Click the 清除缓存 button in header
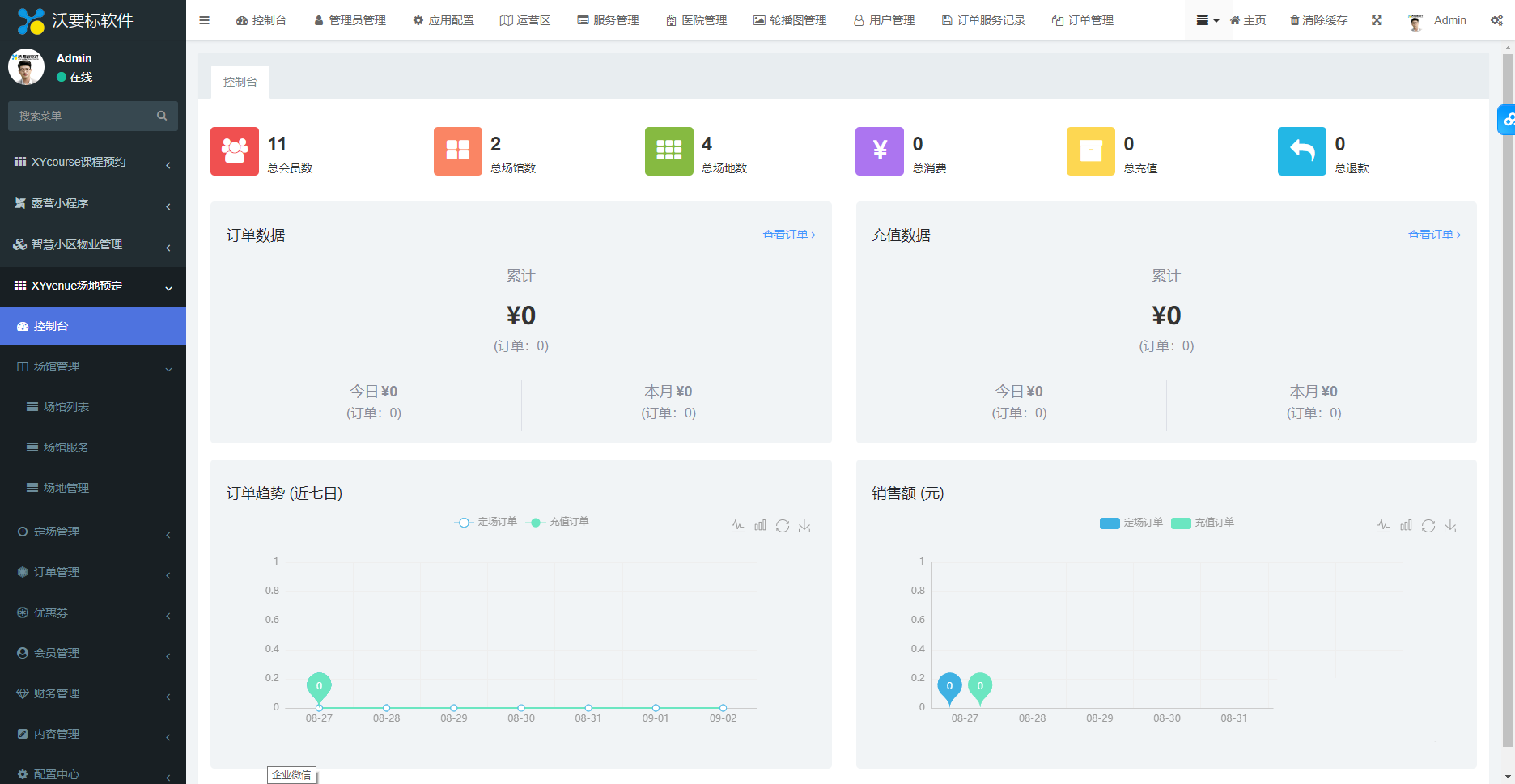This screenshot has height=784, width=1515. (1318, 20)
